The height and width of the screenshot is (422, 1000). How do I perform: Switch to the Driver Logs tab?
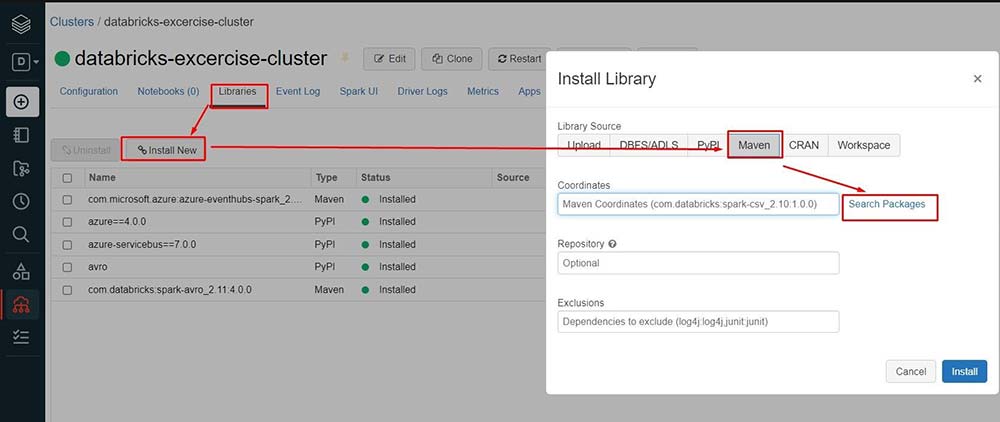point(422,91)
